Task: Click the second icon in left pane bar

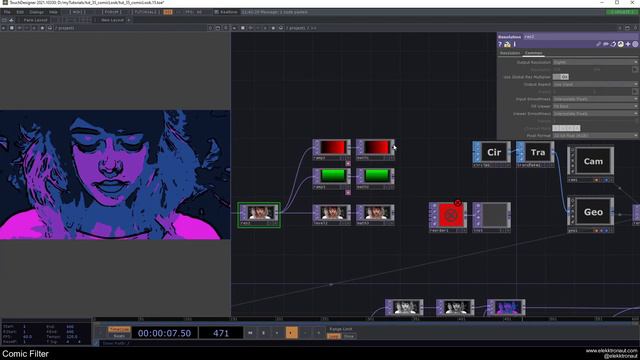Action: (11, 28)
